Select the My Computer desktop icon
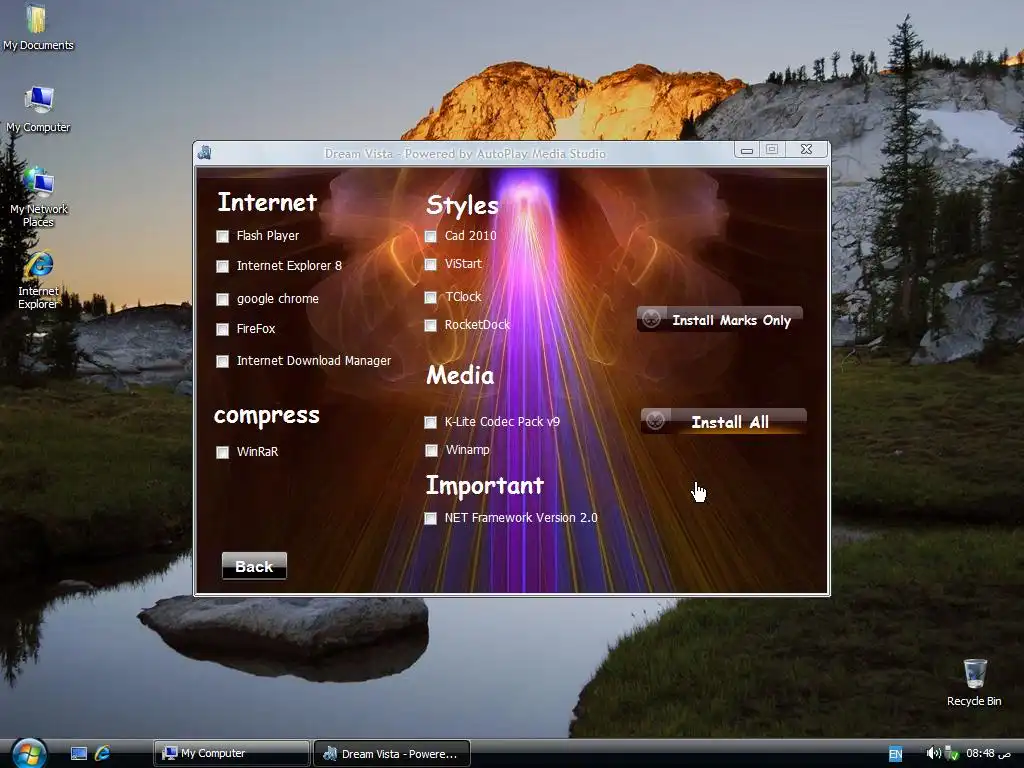Image resolution: width=1024 pixels, height=768 pixels. tap(38, 109)
